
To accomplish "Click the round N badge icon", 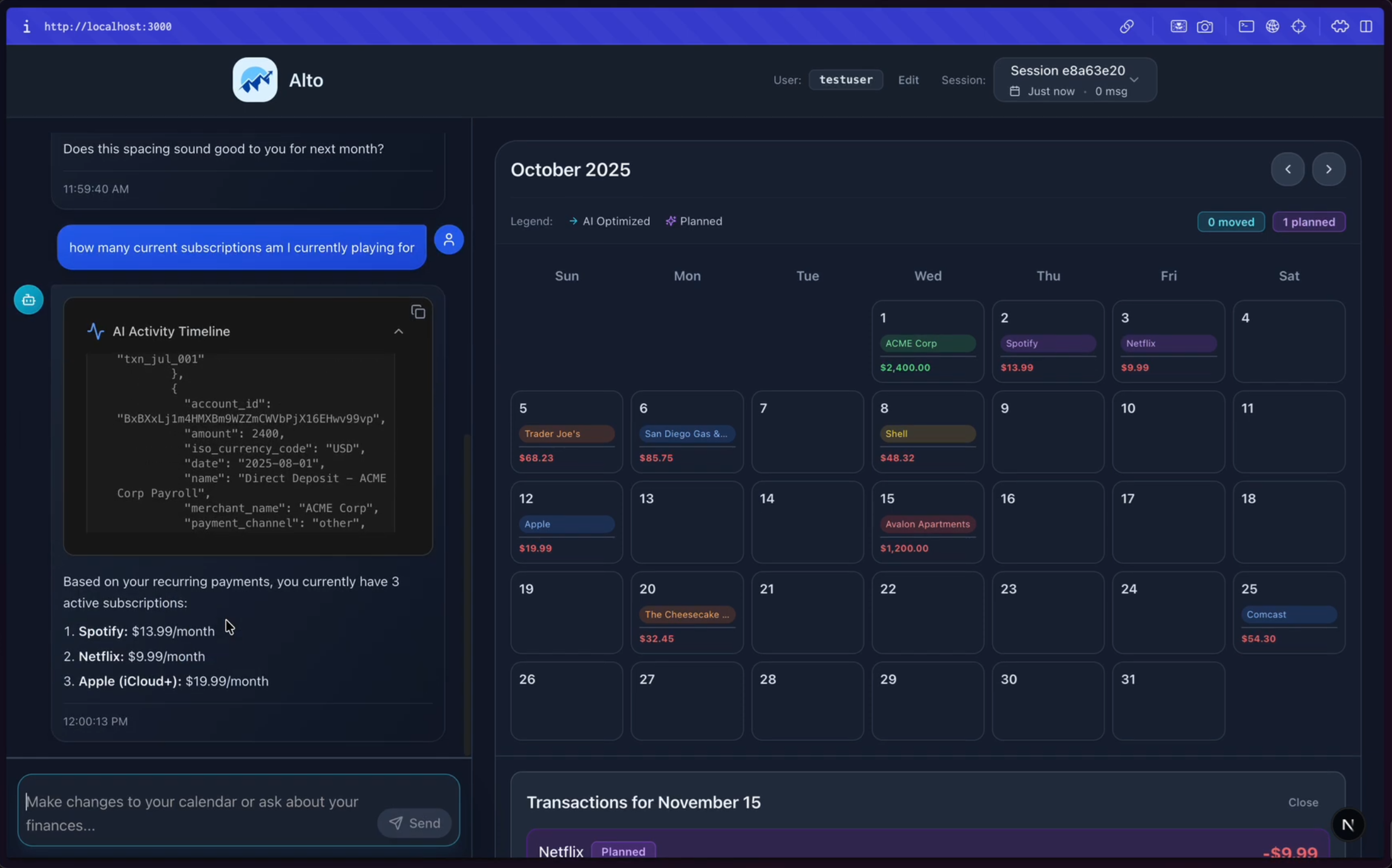I will tap(1347, 824).
